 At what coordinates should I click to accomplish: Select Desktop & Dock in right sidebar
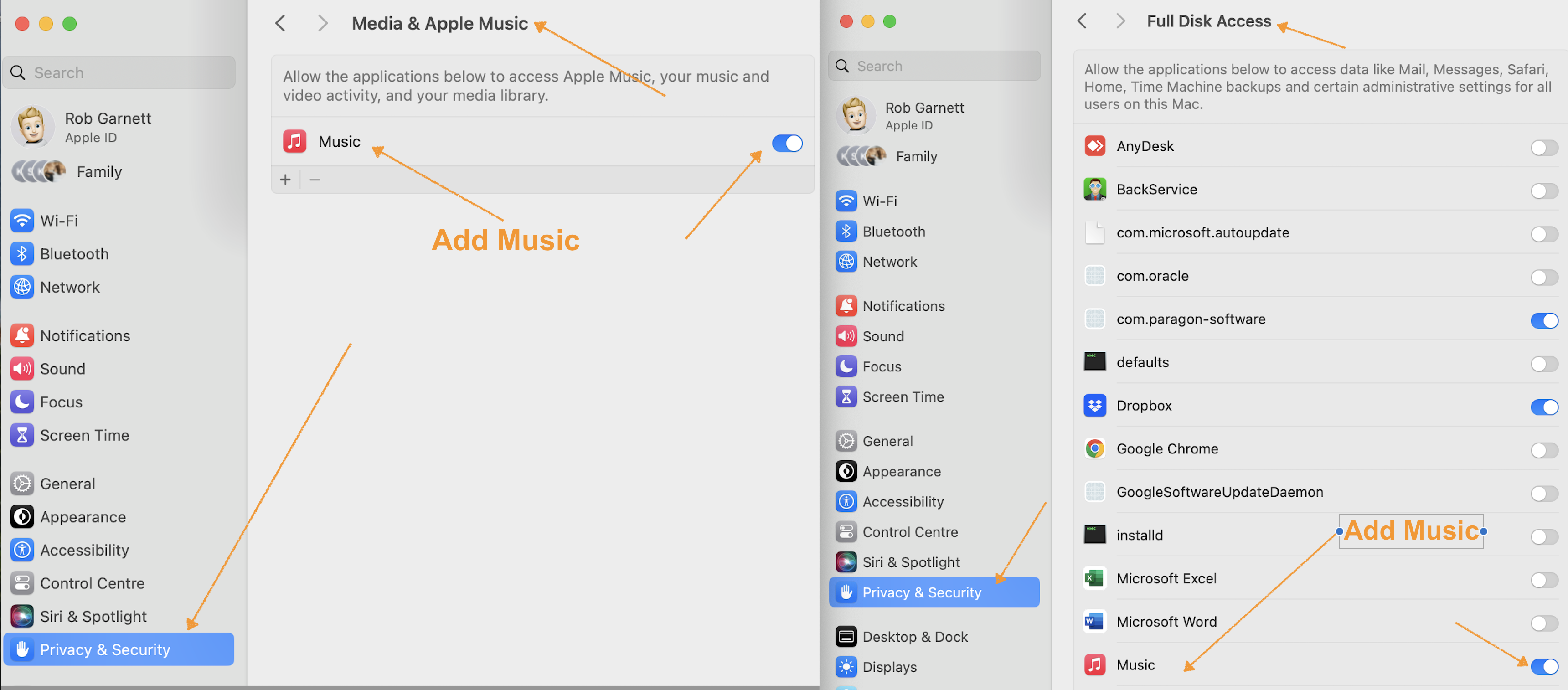(x=914, y=637)
